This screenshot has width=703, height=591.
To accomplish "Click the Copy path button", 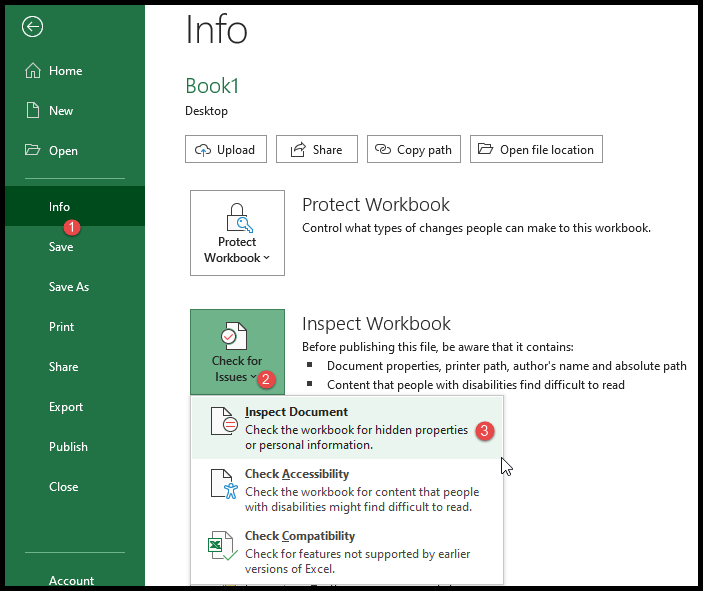I will (413, 150).
